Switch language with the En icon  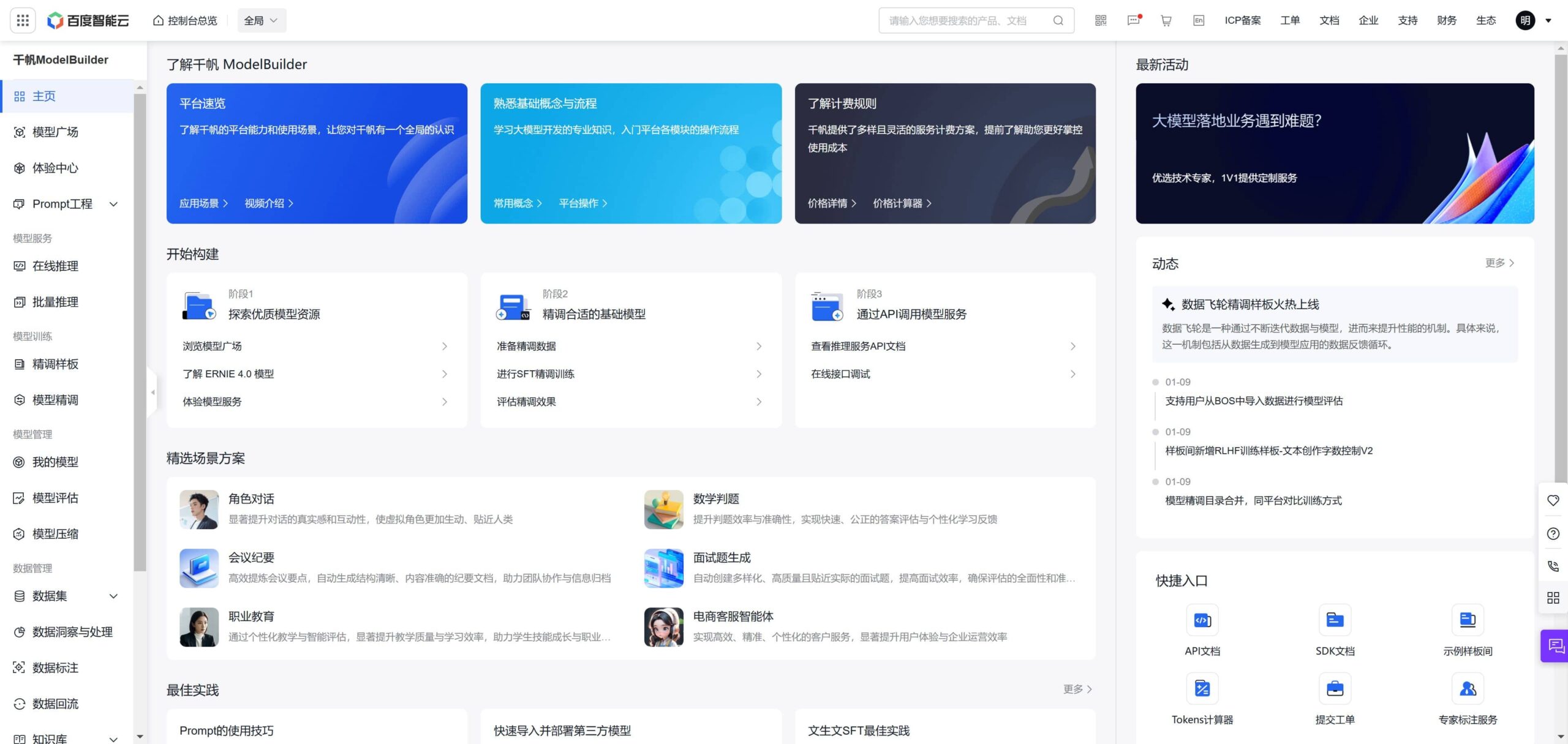(1199, 20)
